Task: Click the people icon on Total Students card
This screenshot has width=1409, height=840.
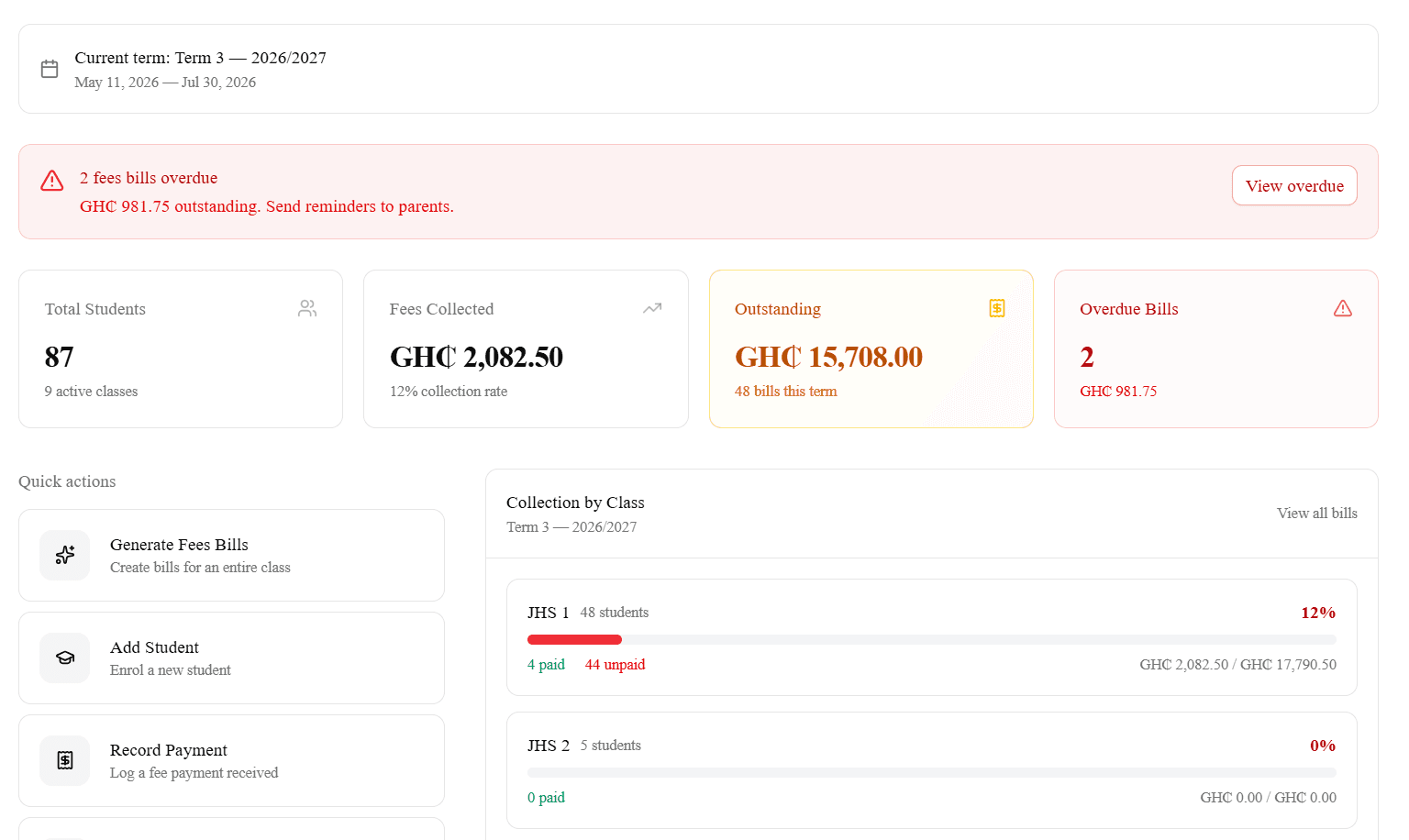Action: [x=307, y=309]
